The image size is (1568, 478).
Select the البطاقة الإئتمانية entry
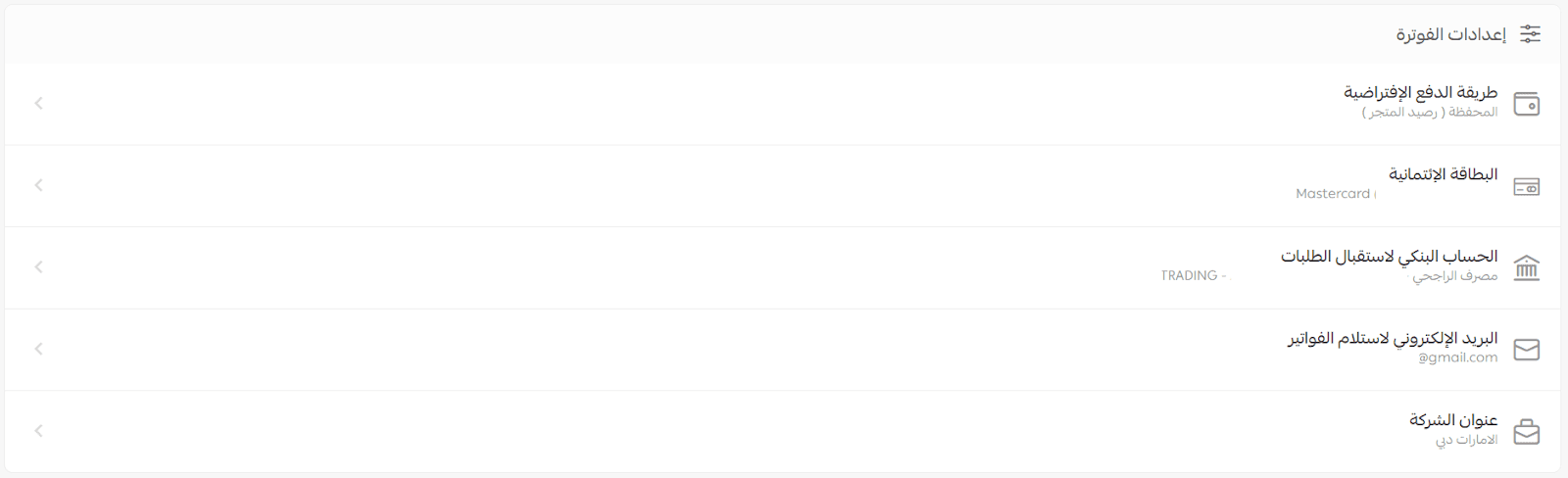click(x=1443, y=174)
